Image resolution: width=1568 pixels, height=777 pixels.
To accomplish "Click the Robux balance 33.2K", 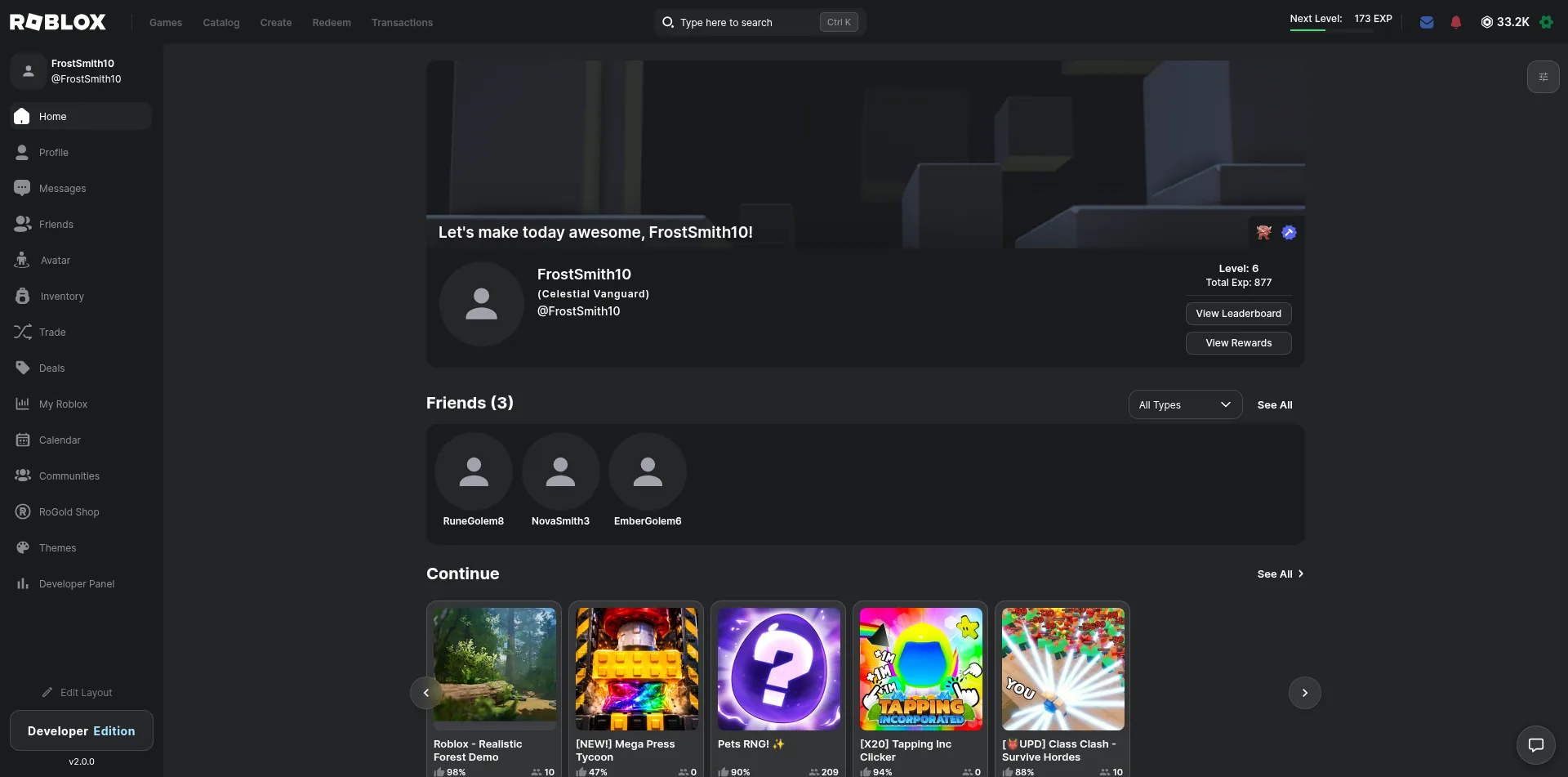I will [1505, 22].
